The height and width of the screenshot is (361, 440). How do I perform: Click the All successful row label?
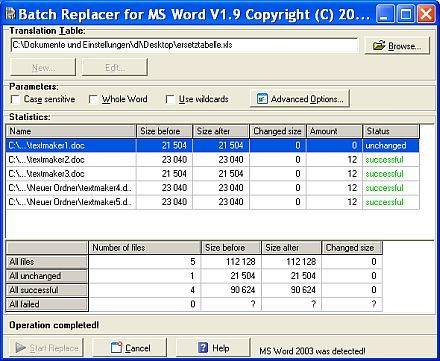tap(47, 290)
